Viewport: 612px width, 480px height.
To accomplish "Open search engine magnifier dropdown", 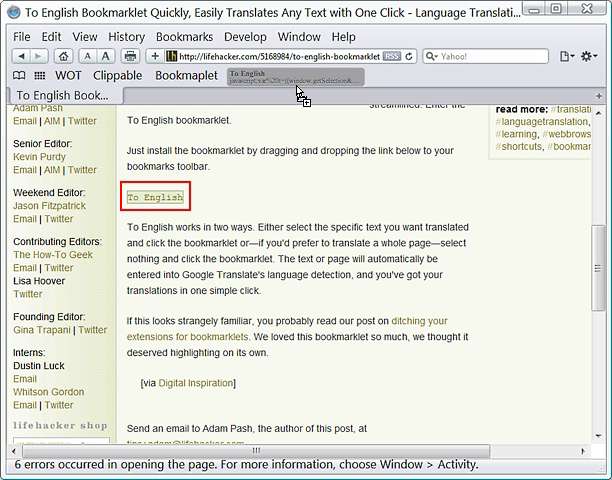I will click(432, 57).
